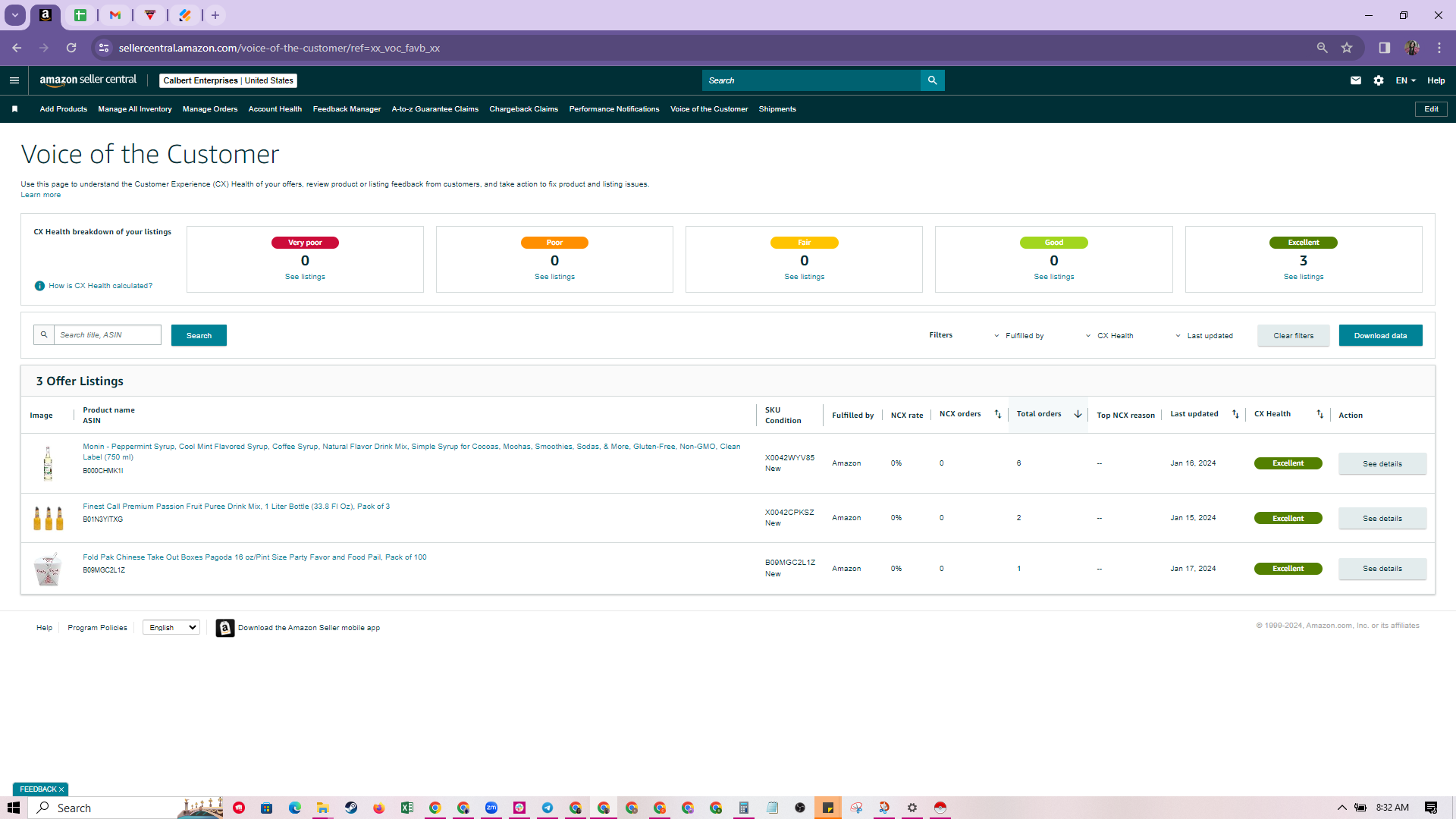Screen dimensions: 1456x819
Task: Open A-to-z Guarantee Claims
Action: [x=435, y=109]
